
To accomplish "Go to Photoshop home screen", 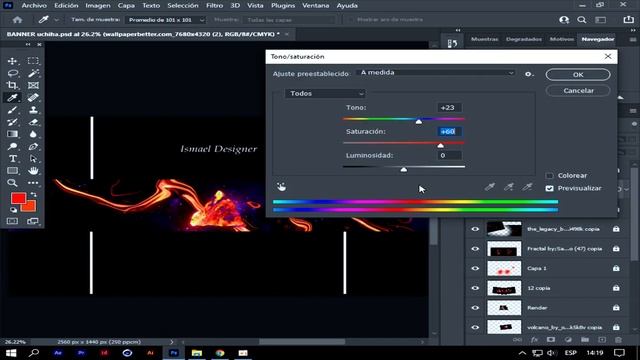I will coord(17,20).
